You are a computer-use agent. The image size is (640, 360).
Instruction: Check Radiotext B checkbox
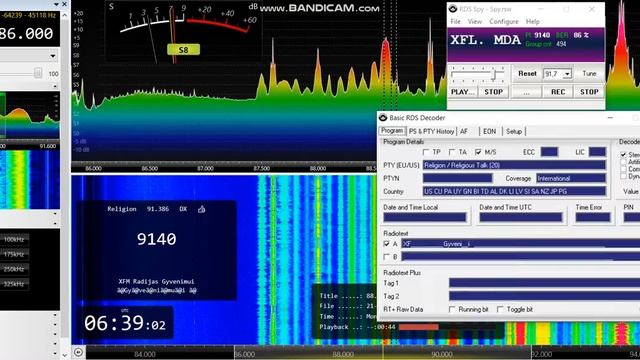coord(386,257)
